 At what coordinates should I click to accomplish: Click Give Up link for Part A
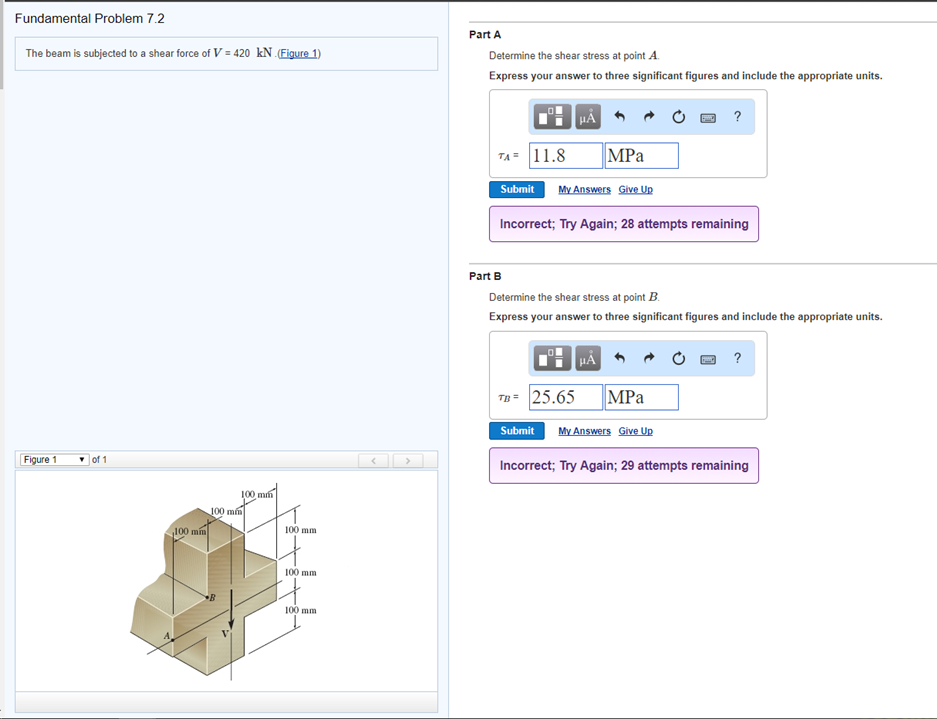coord(635,189)
